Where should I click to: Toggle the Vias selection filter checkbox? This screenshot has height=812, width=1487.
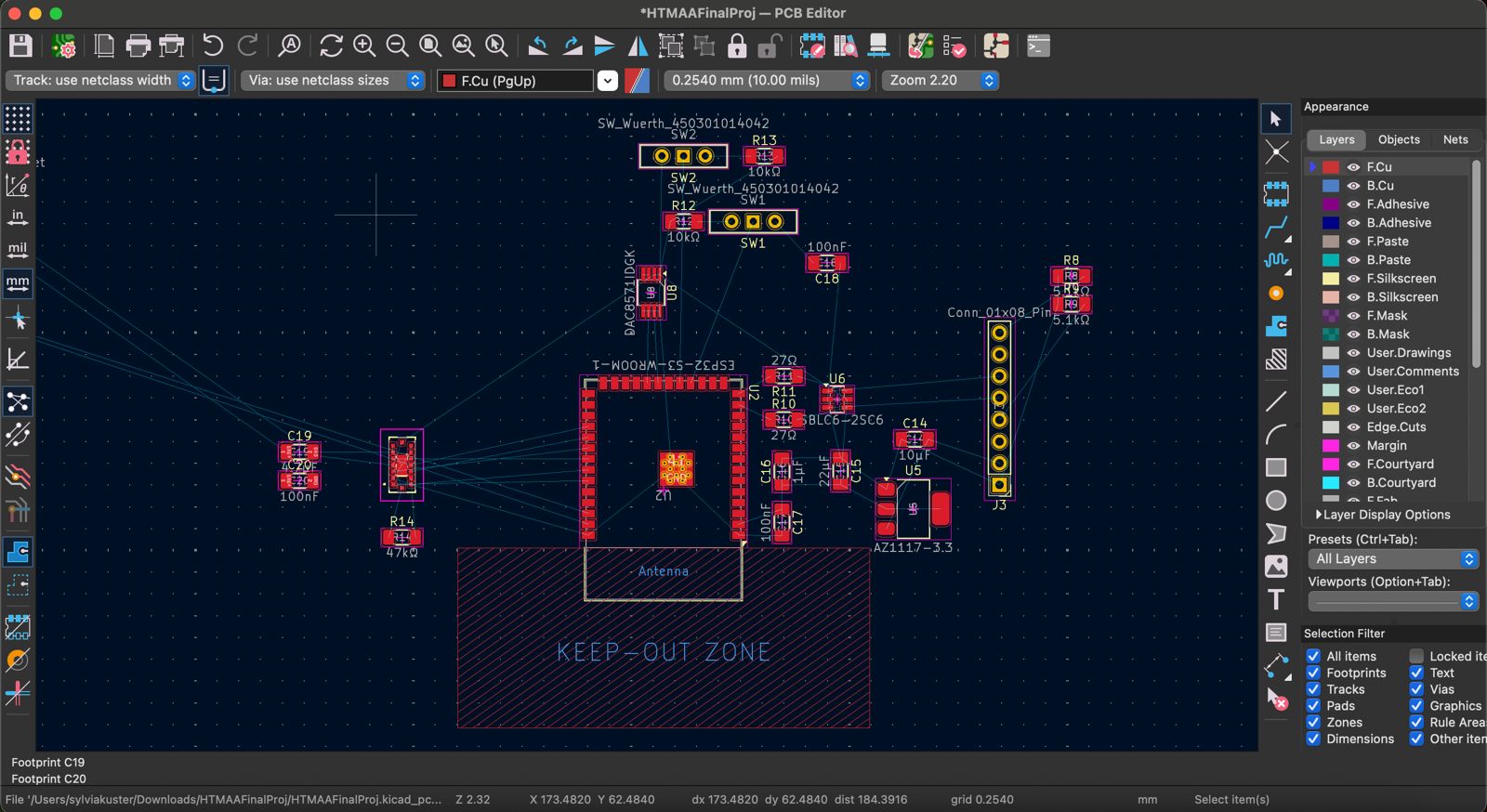(x=1416, y=689)
